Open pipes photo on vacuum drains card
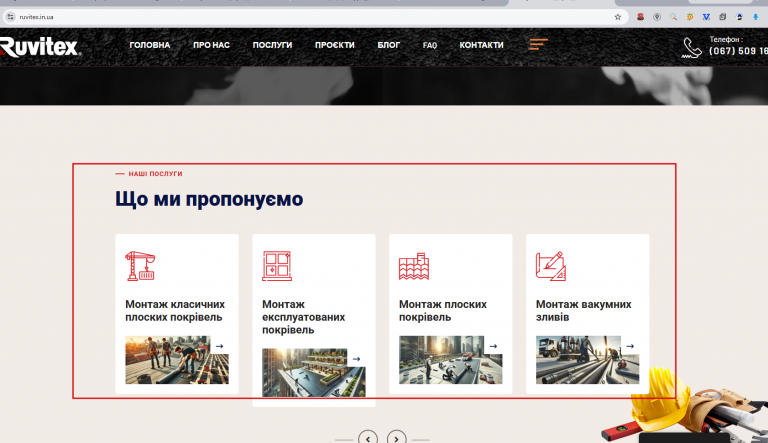The image size is (768, 443). click(x=587, y=360)
